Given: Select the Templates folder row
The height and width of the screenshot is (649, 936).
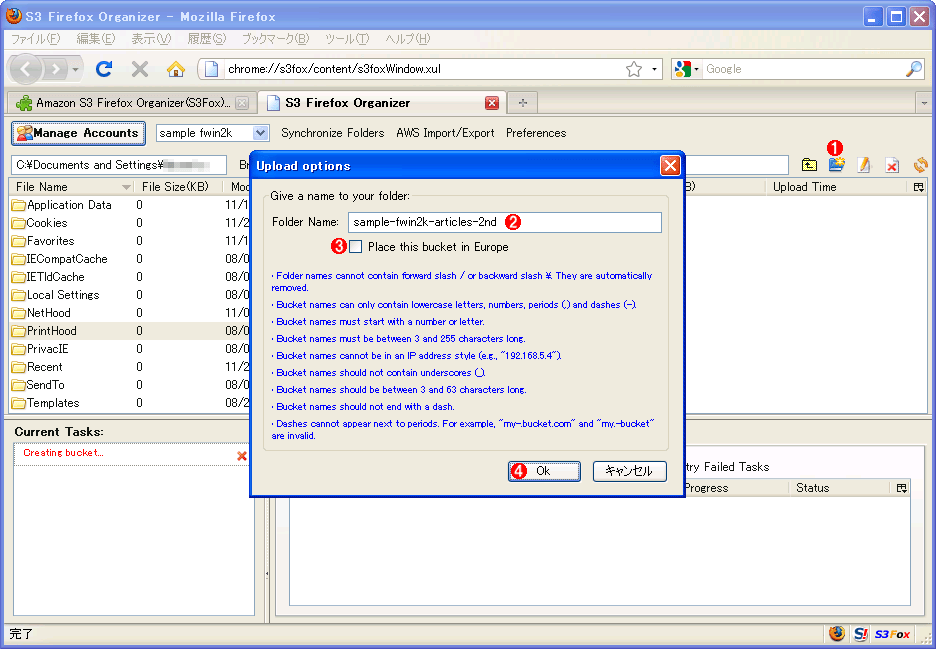Looking at the screenshot, I should (x=129, y=403).
